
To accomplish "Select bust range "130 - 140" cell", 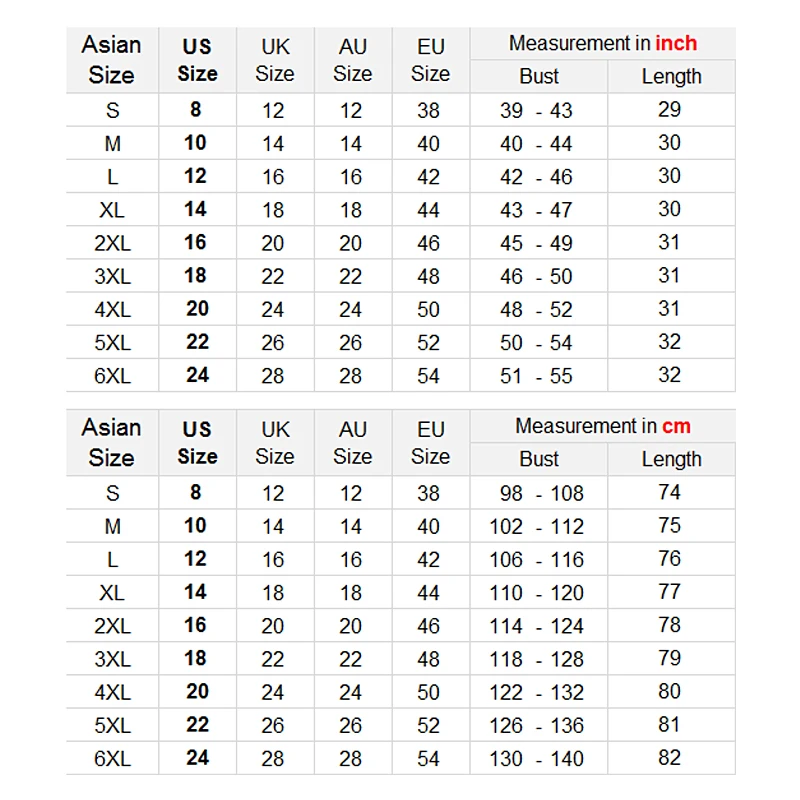I will point(537,758).
